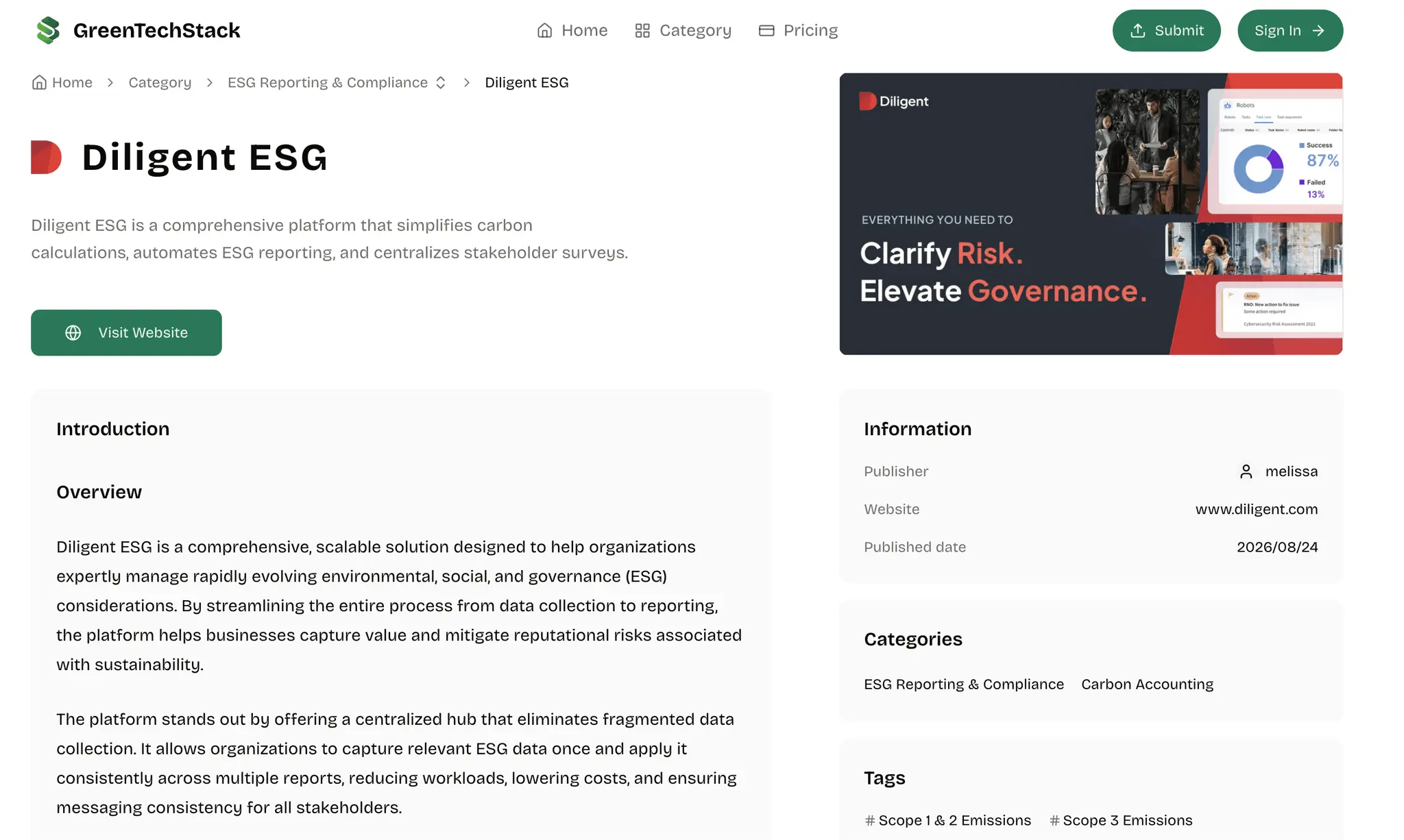
Task: Select the ESG Reporting & Compliance category tag
Action: (x=964, y=684)
